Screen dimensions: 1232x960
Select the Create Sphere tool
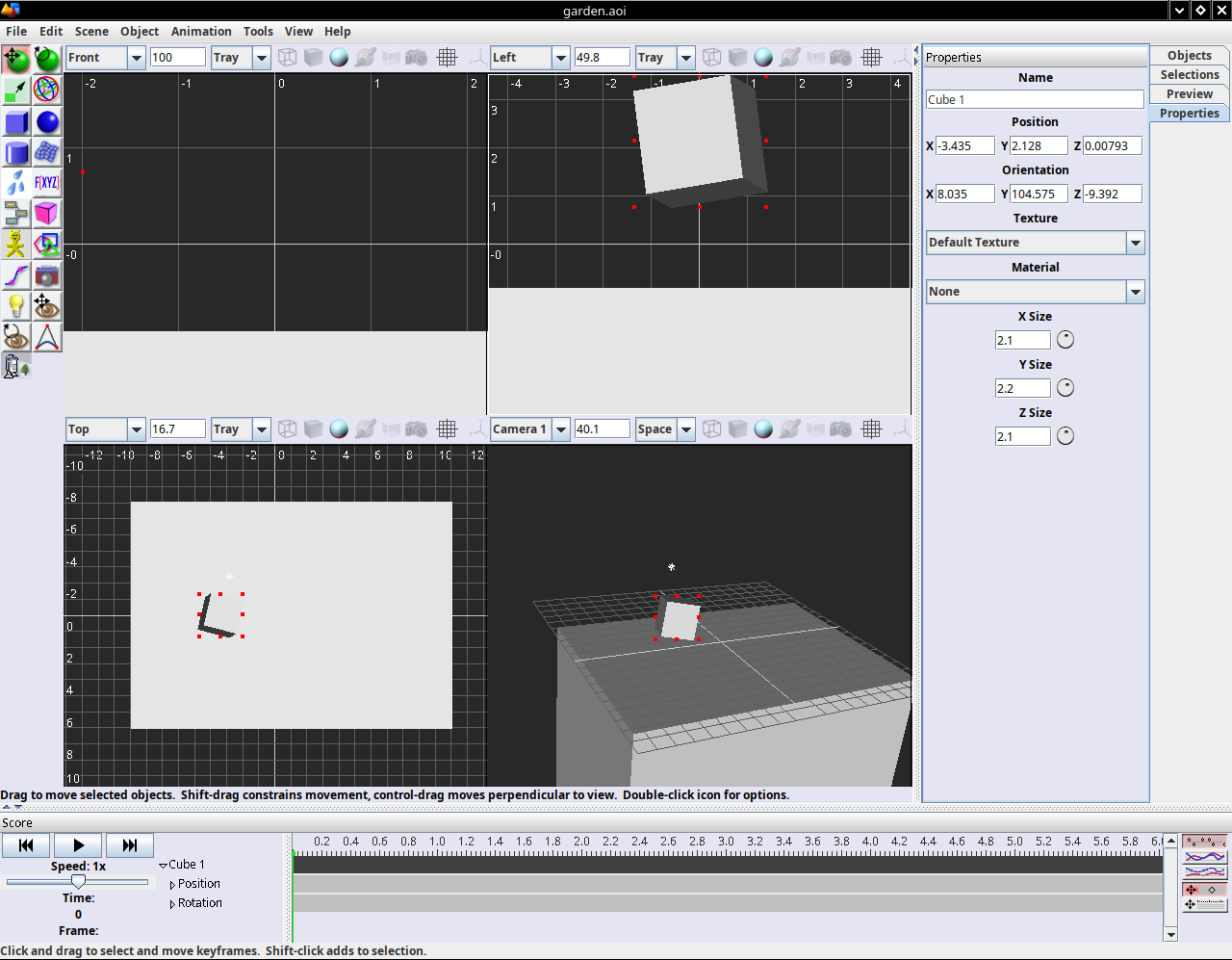click(47, 122)
